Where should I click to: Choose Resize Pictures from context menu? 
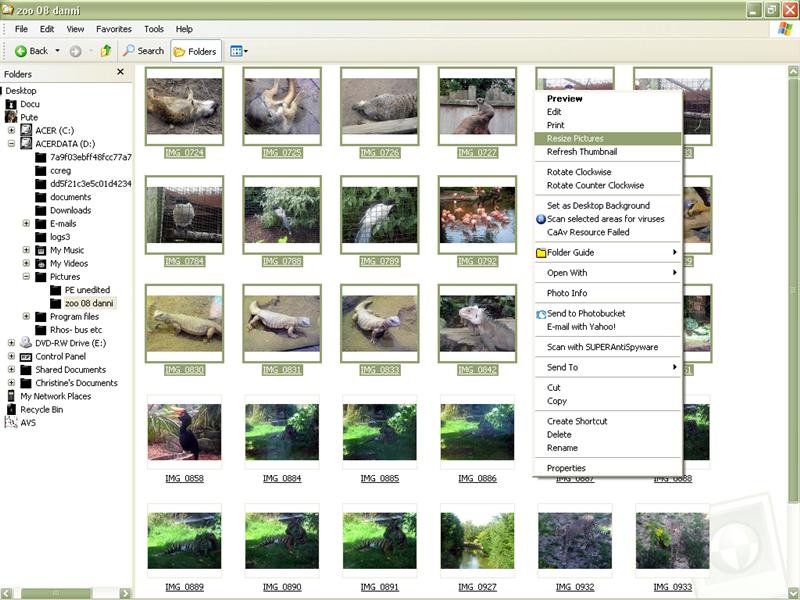click(575, 139)
